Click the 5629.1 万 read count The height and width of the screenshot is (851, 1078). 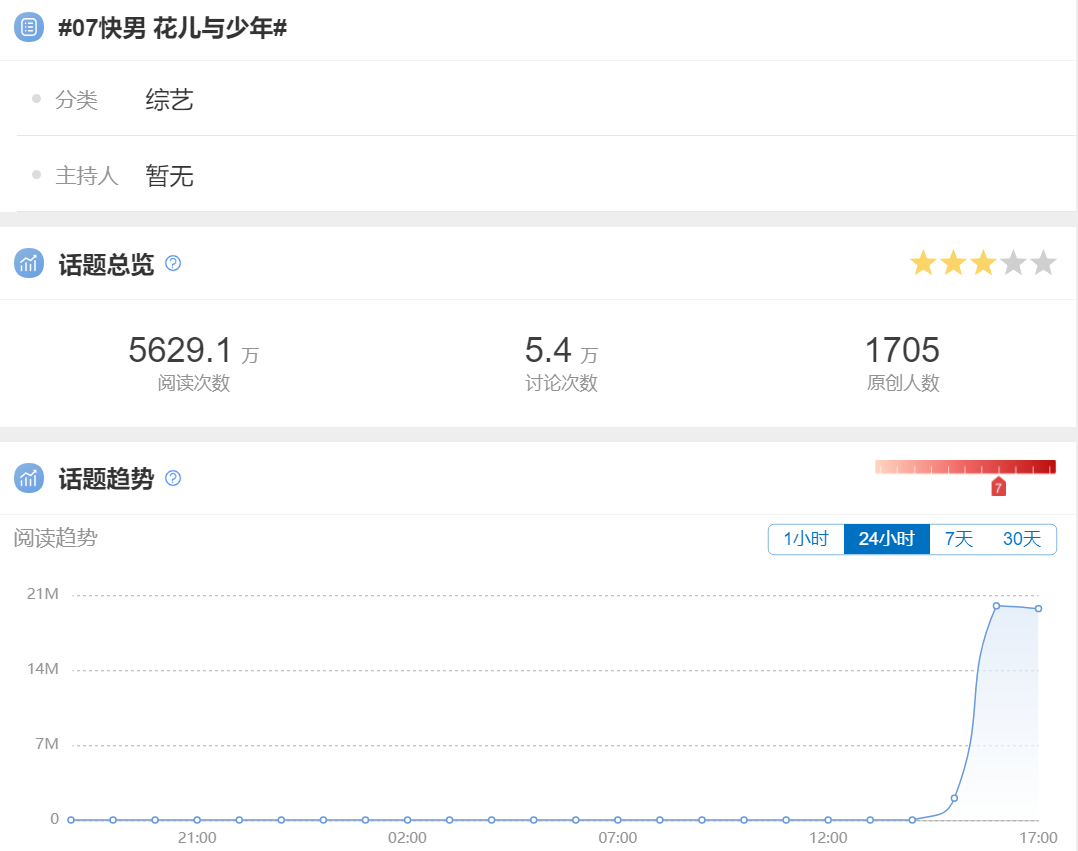194,350
